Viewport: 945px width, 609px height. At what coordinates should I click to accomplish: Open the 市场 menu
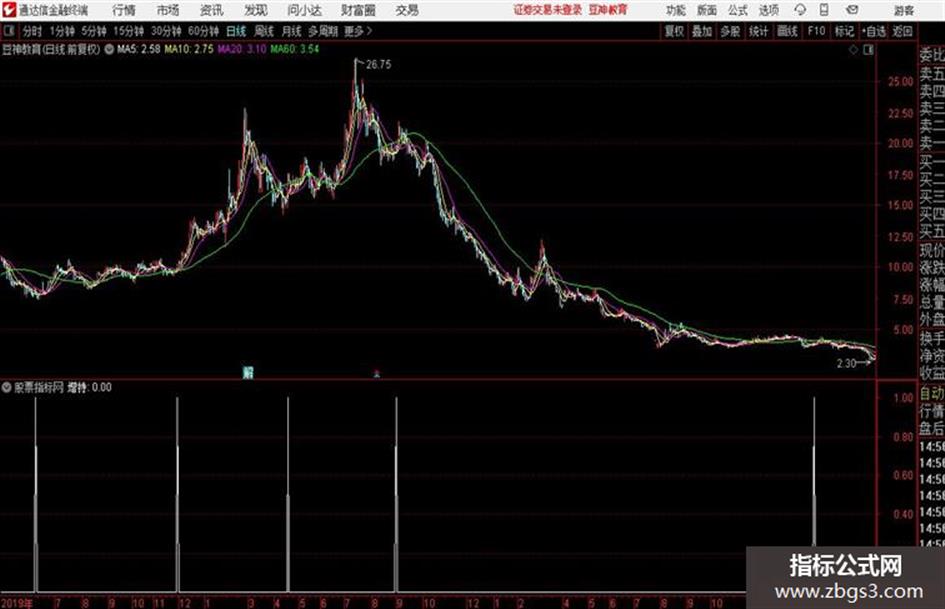(168, 10)
